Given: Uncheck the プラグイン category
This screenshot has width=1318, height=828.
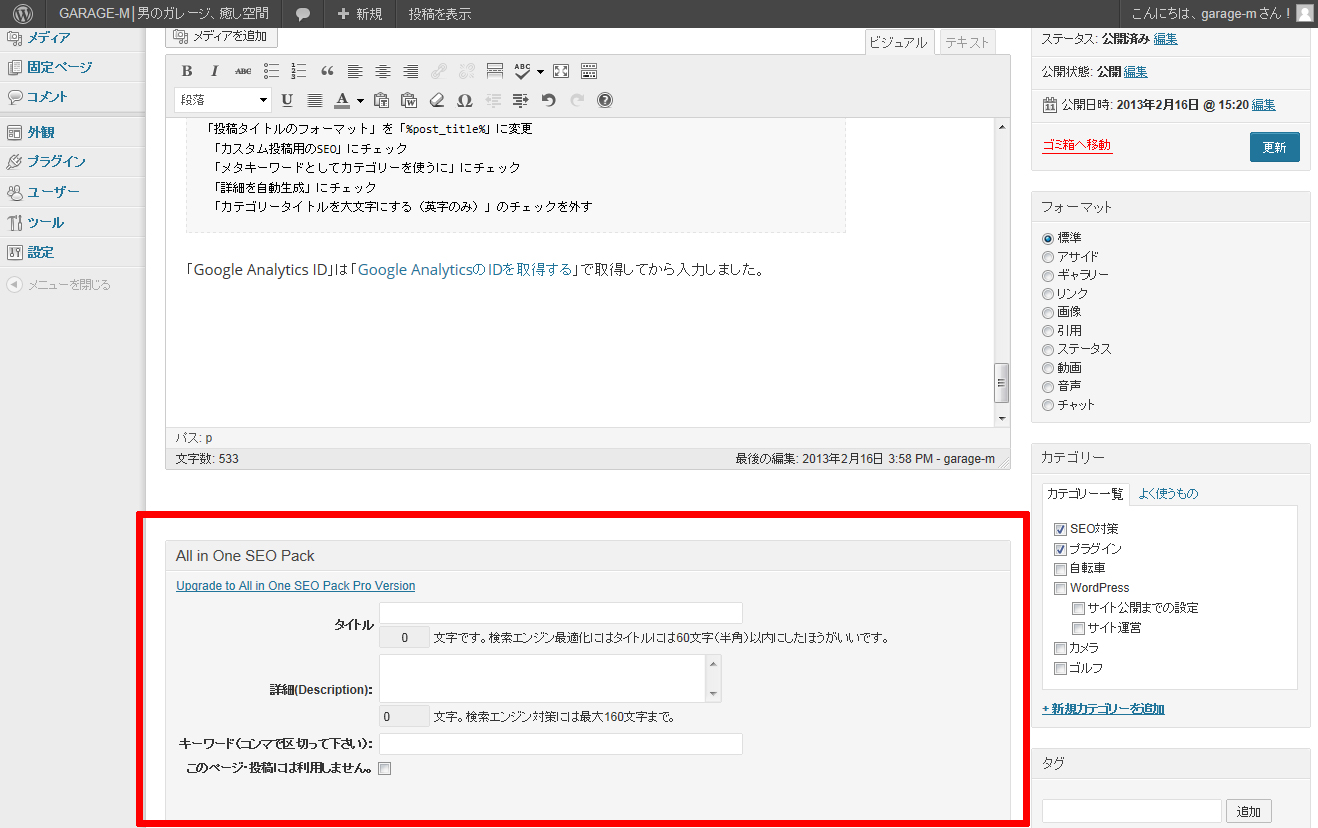Looking at the screenshot, I should [x=1060, y=549].
